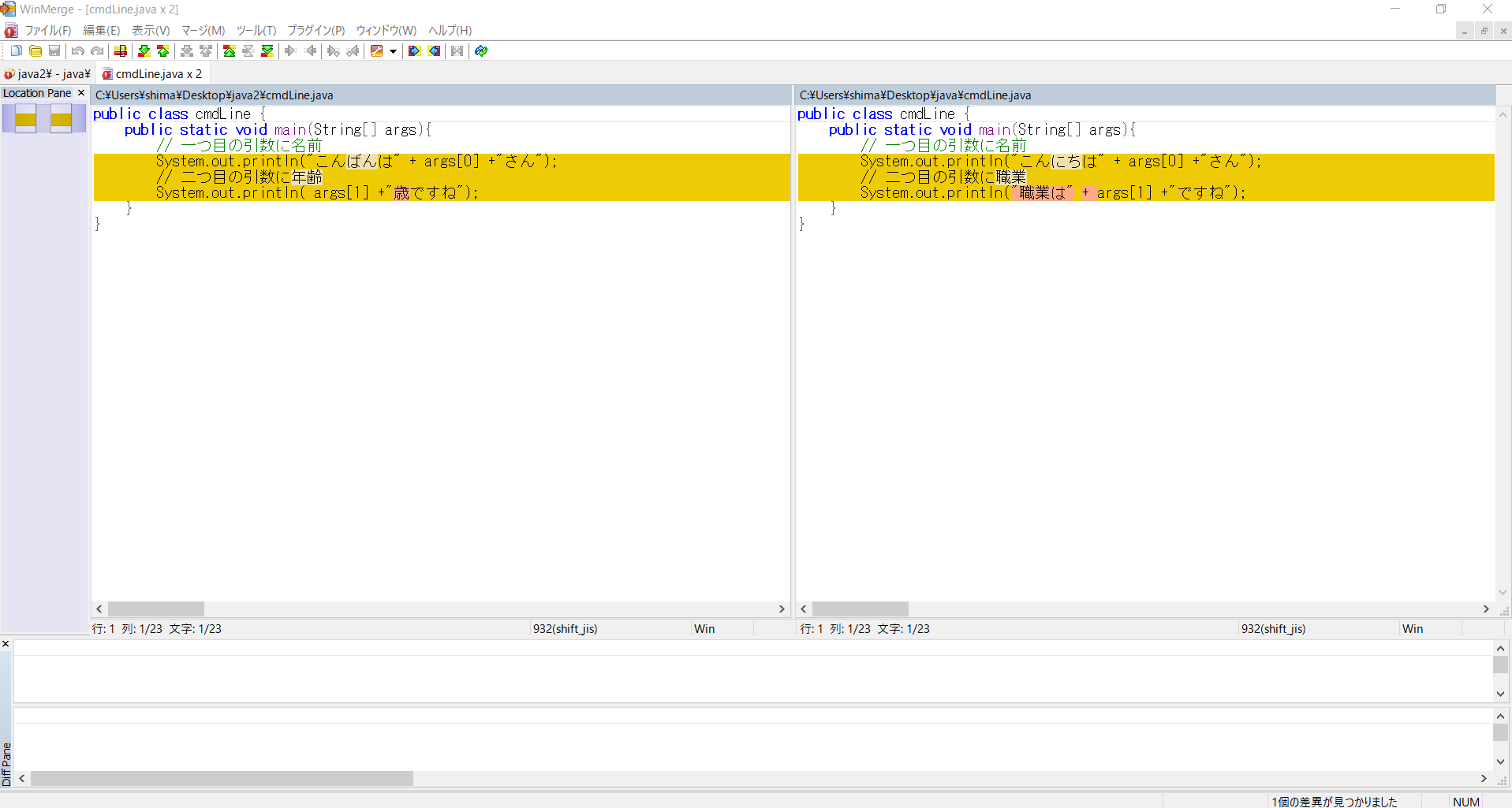Image resolution: width=1512 pixels, height=808 pixels.
Task: Click the right pane 932(shift_jis) encoding status
Action: 1274,629
